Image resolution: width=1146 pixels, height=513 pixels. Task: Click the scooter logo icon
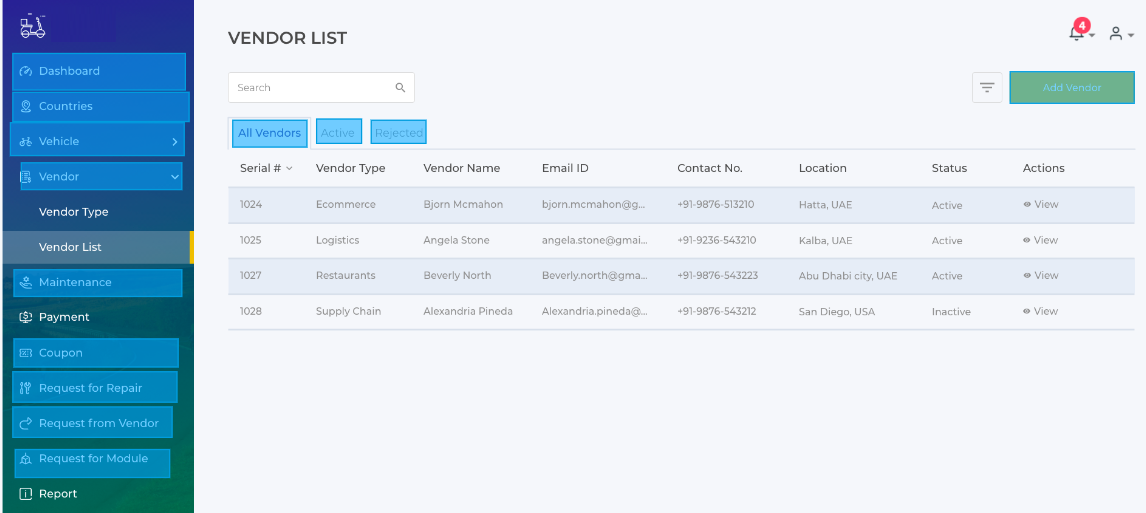[33, 28]
